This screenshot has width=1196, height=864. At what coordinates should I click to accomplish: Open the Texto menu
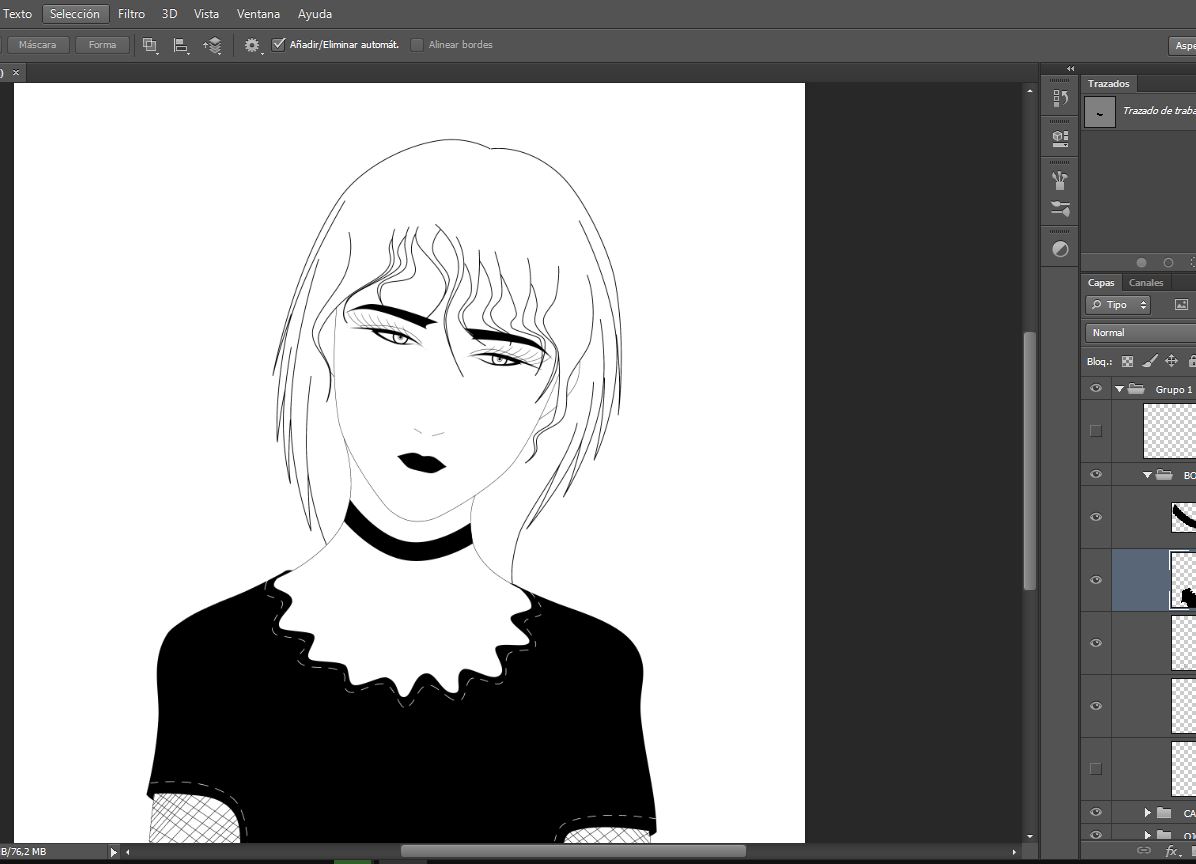point(18,14)
